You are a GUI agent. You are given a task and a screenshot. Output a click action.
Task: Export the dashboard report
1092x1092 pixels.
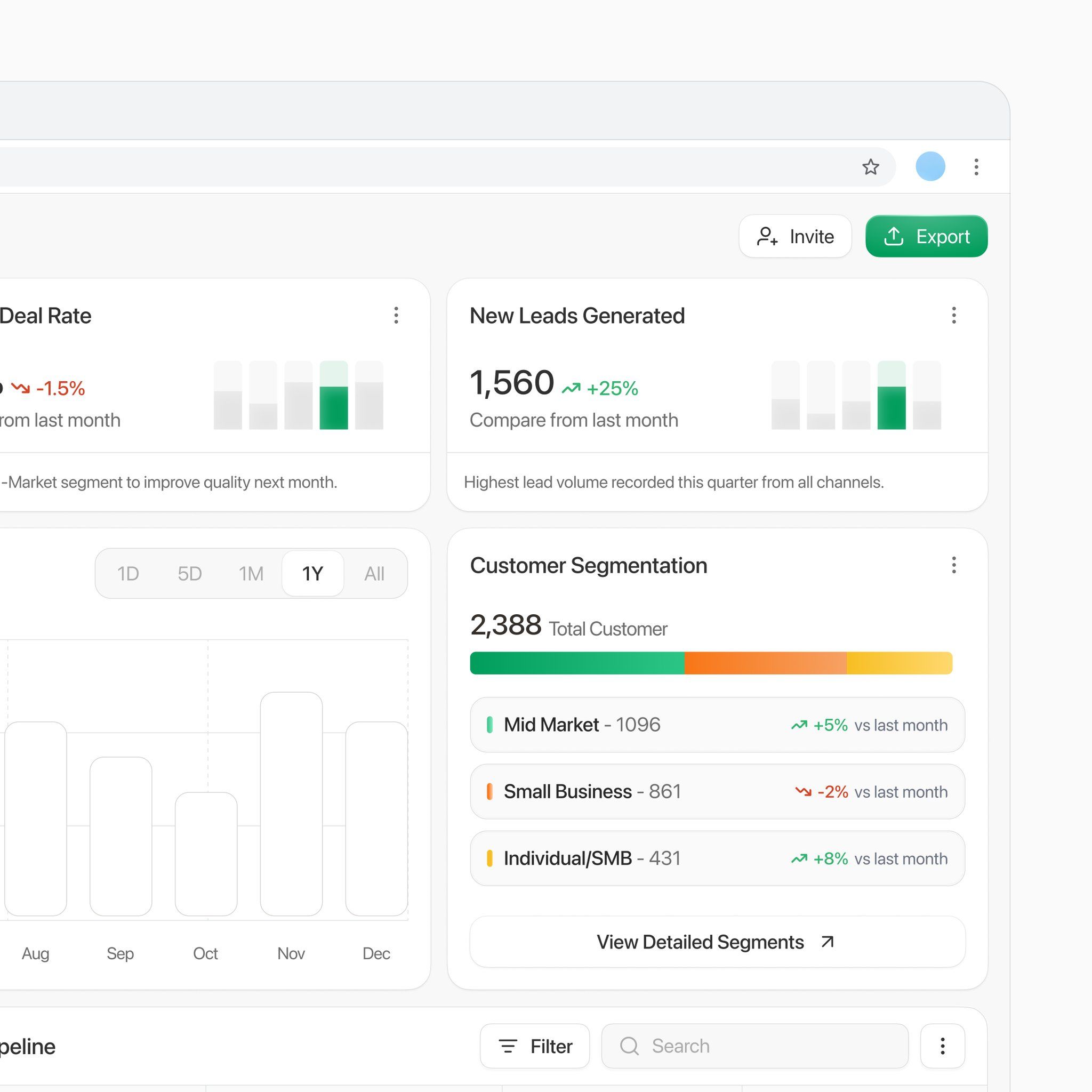tap(926, 236)
